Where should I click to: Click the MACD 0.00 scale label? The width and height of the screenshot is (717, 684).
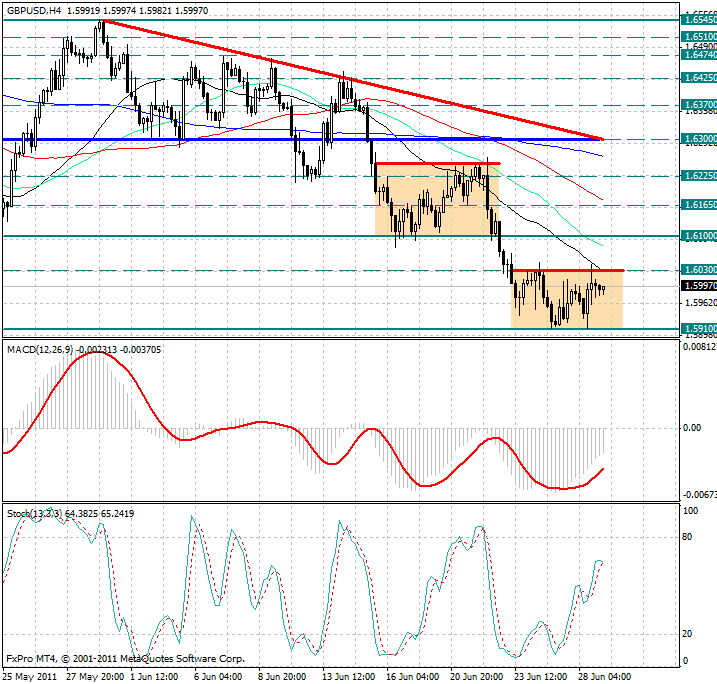pos(691,428)
